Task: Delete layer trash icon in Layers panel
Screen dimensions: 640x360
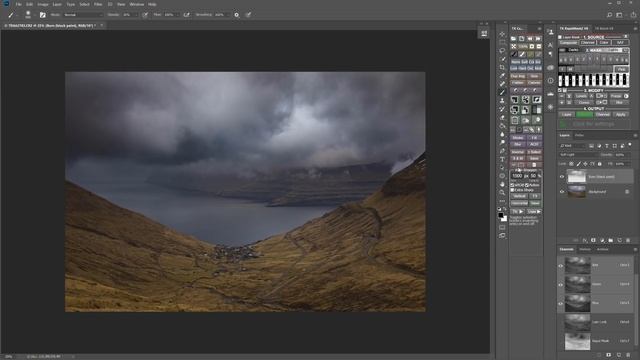Action: click(x=628, y=240)
